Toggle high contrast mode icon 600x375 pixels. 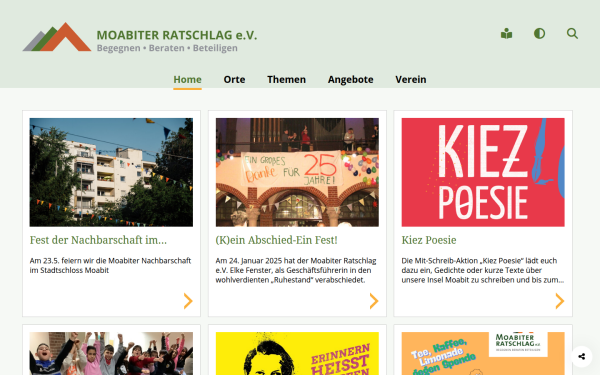point(539,34)
